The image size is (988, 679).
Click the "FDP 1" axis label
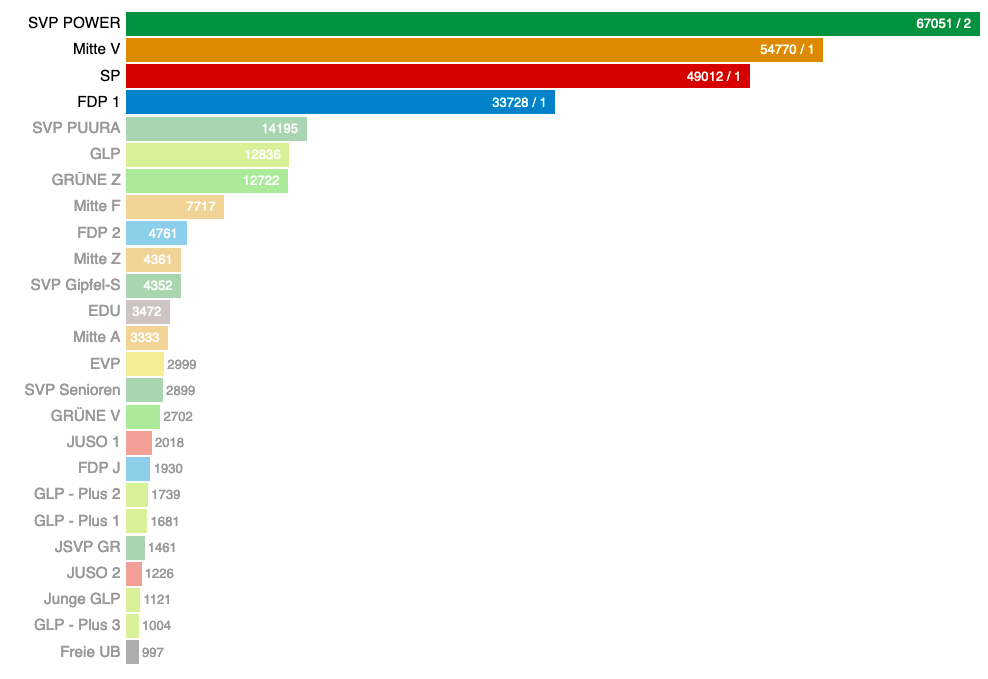(x=98, y=102)
